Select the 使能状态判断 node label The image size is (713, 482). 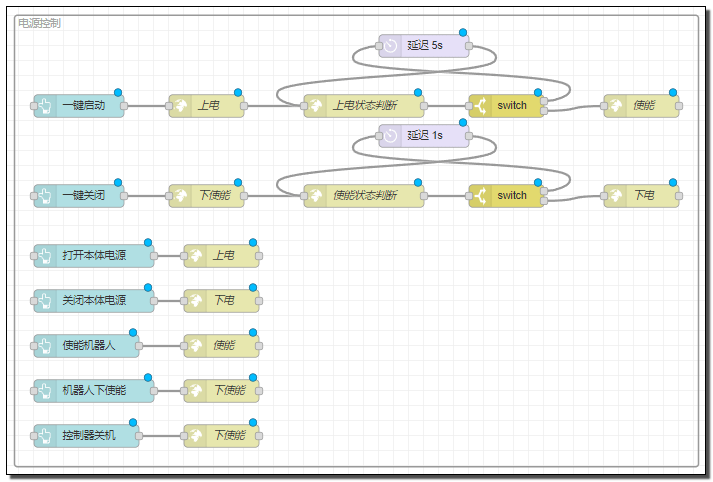(x=365, y=196)
